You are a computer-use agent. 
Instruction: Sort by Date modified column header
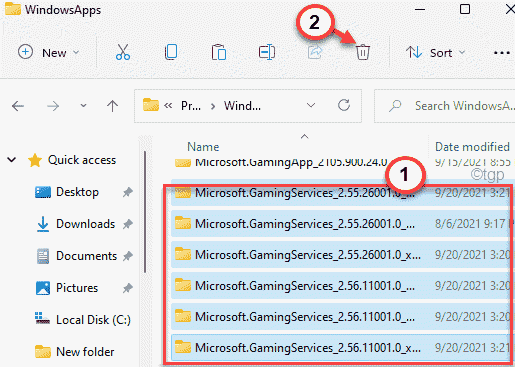click(x=472, y=147)
